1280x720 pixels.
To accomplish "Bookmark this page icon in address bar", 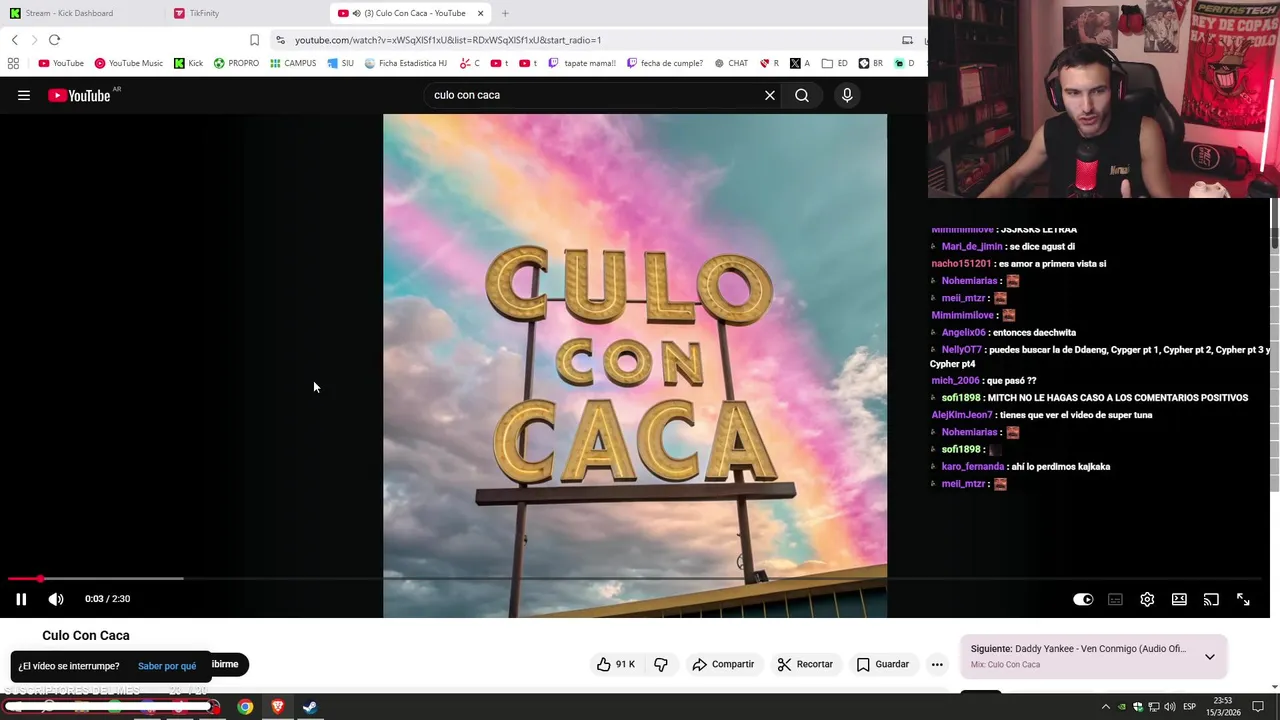I will point(254,40).
